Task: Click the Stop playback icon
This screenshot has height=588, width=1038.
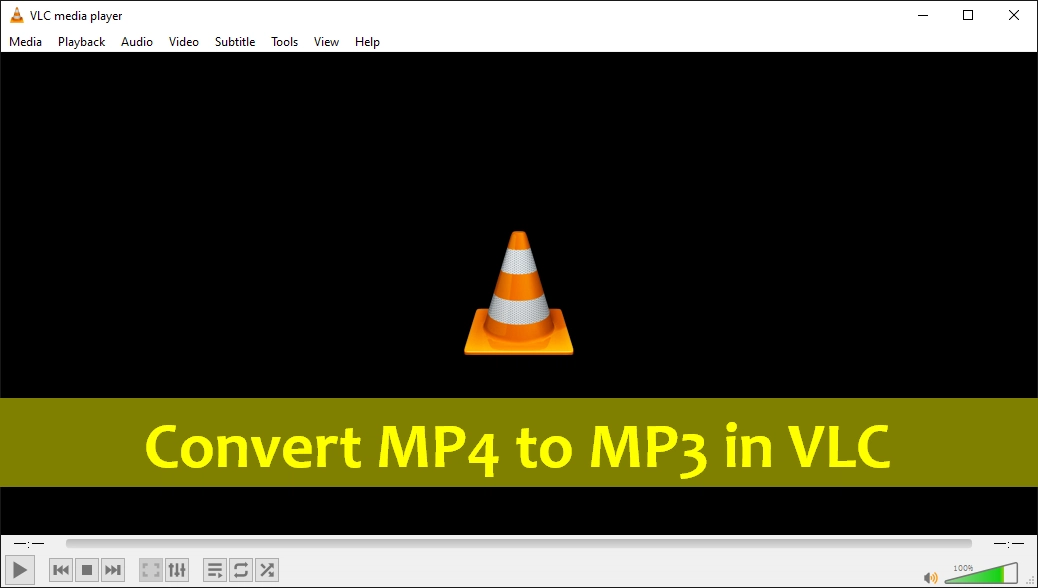Action: tap(86, 569)
